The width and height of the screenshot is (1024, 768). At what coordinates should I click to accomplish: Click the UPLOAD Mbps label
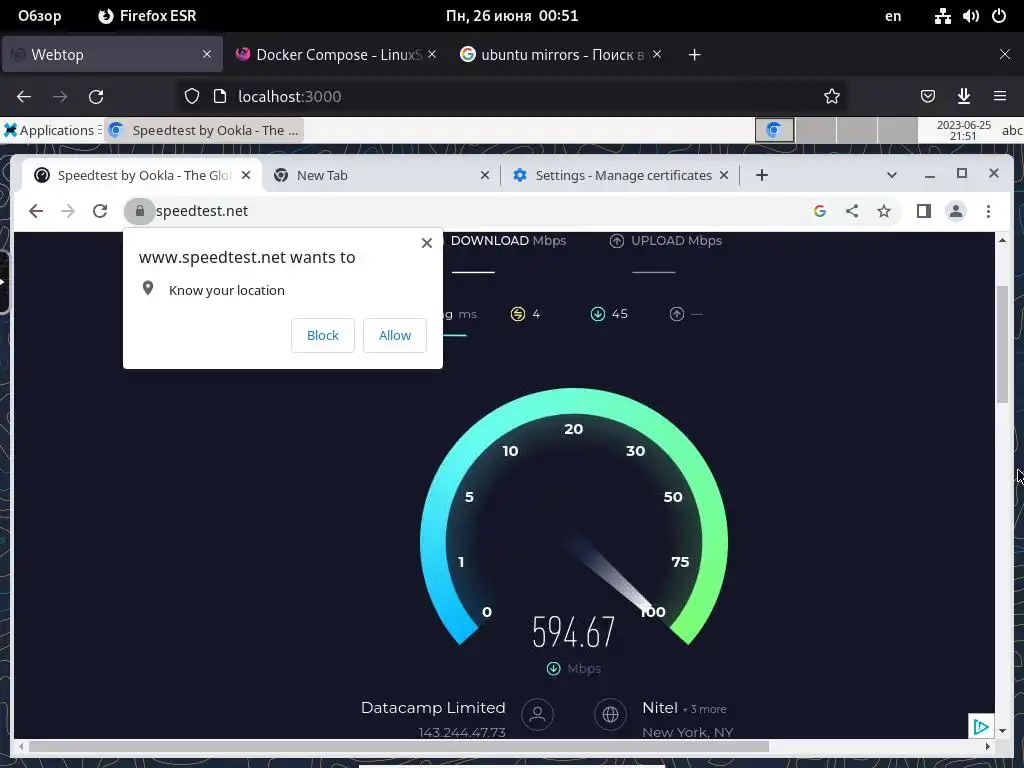tap(676, 240)
